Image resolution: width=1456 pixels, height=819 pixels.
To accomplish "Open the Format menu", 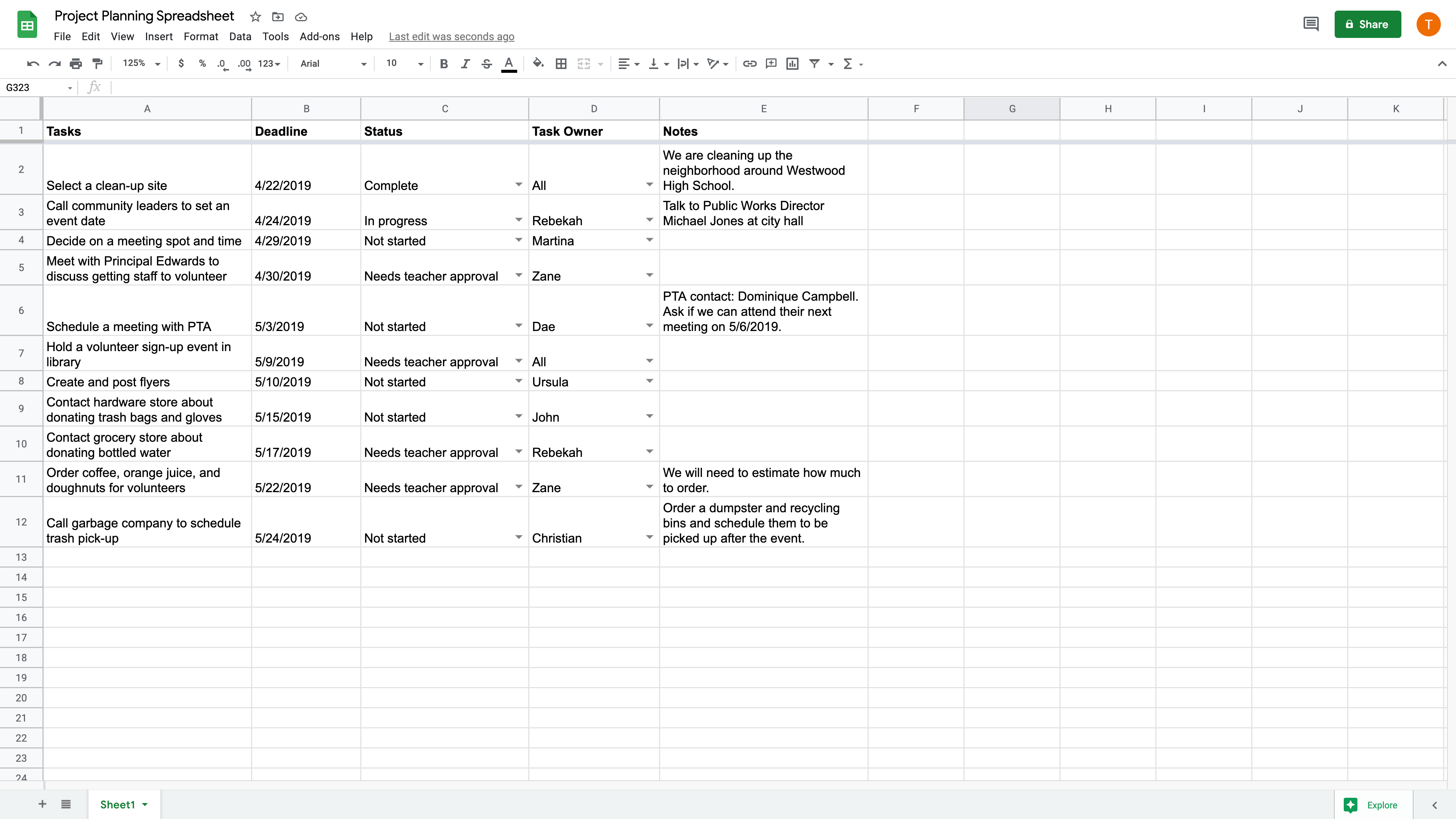I will (201, 36).
